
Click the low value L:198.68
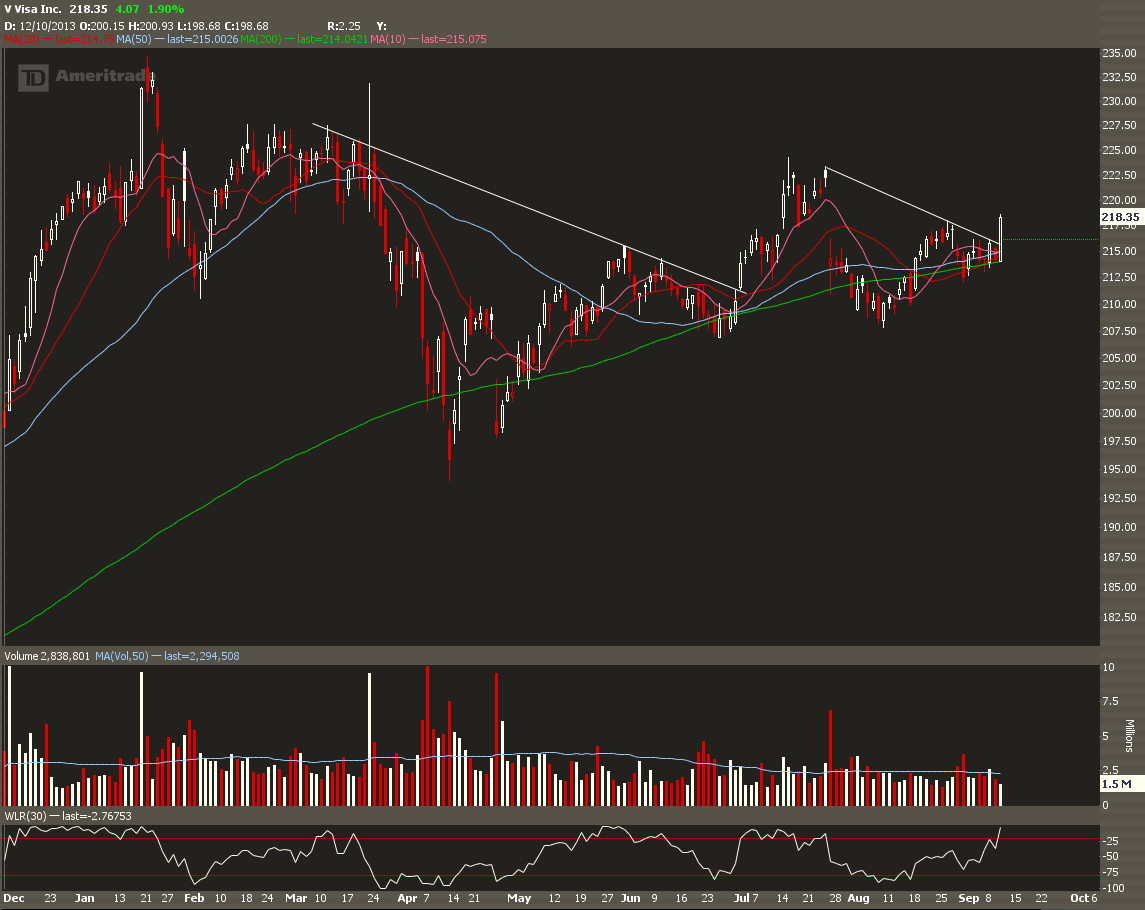coord(199,26)
